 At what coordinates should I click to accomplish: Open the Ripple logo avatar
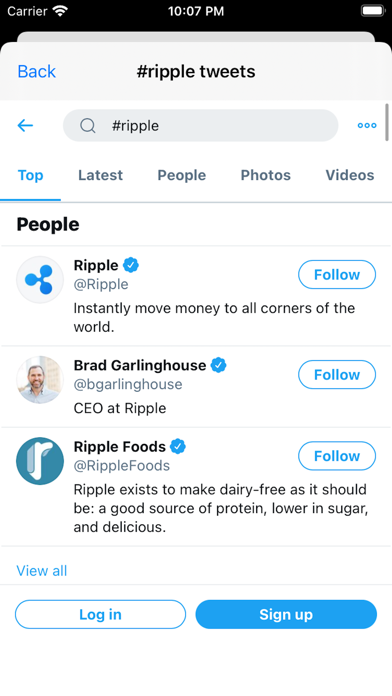pyautogui.click(x=40, y=280)
